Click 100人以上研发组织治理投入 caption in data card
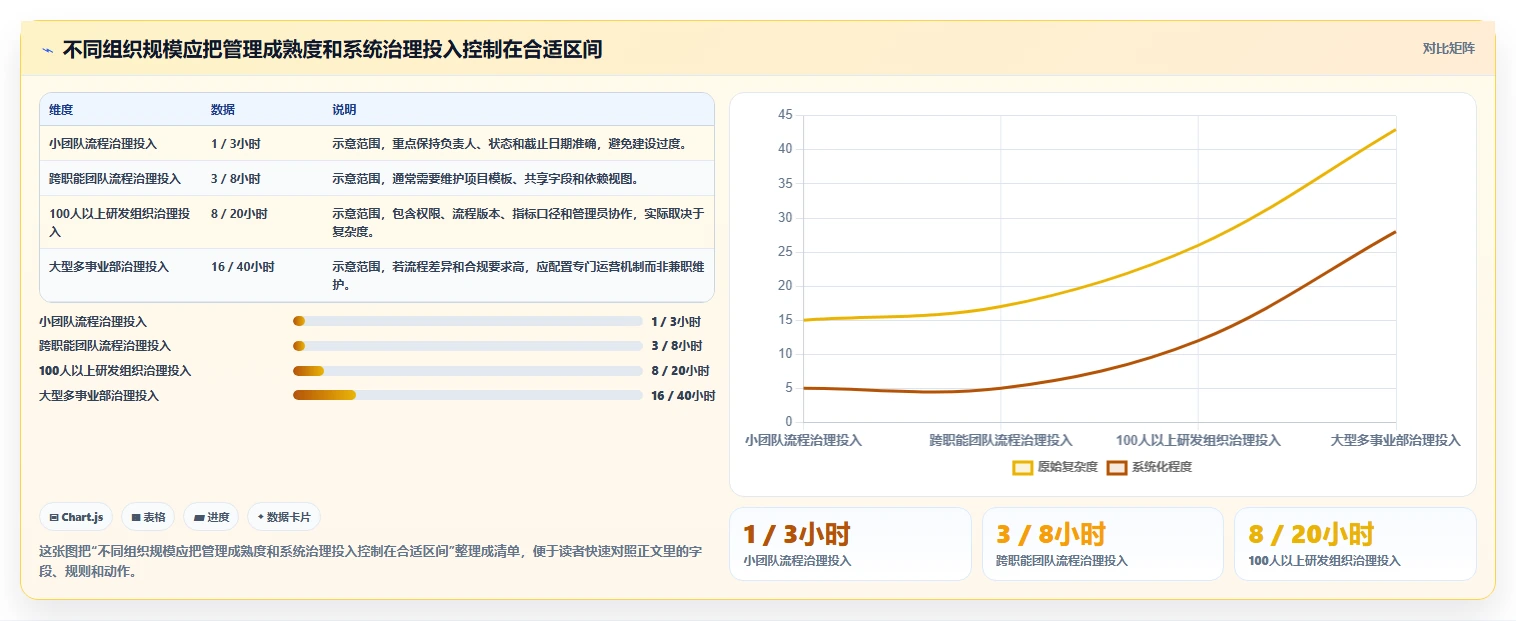 pos(1324,561)
